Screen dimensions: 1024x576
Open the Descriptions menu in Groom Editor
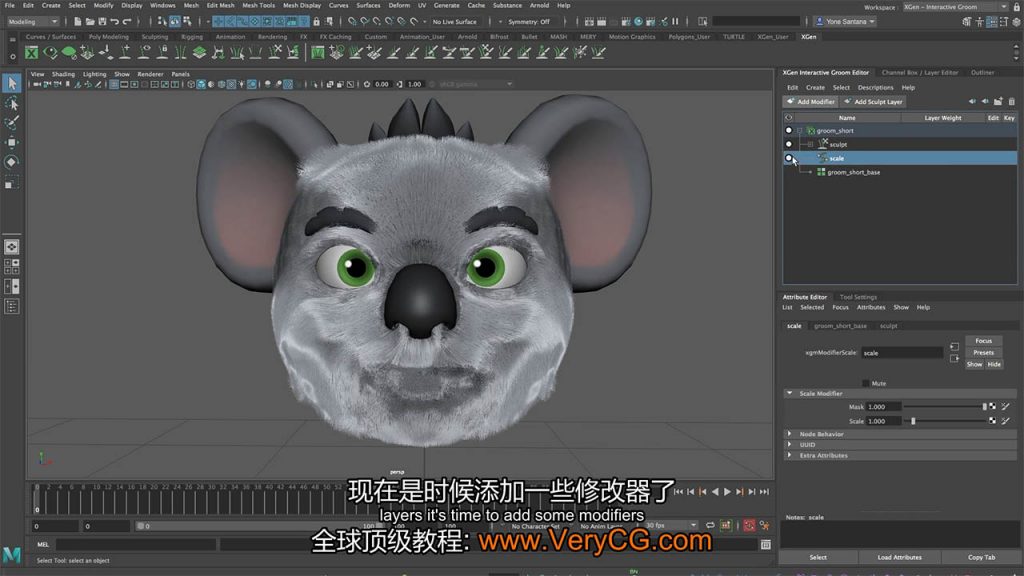point(875,87)
